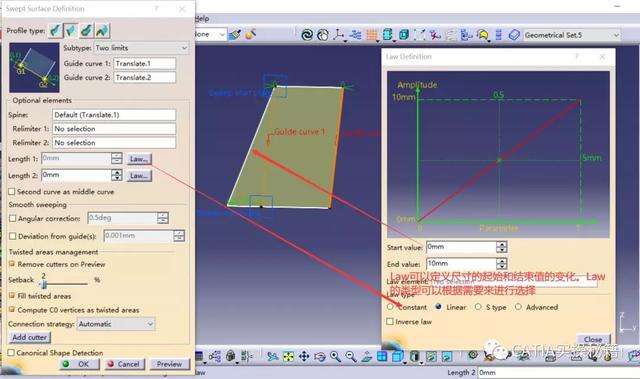This screenshot has width=640, height=379.
Task: Select the first sweep profile type icon
Action: click(55, 30)
